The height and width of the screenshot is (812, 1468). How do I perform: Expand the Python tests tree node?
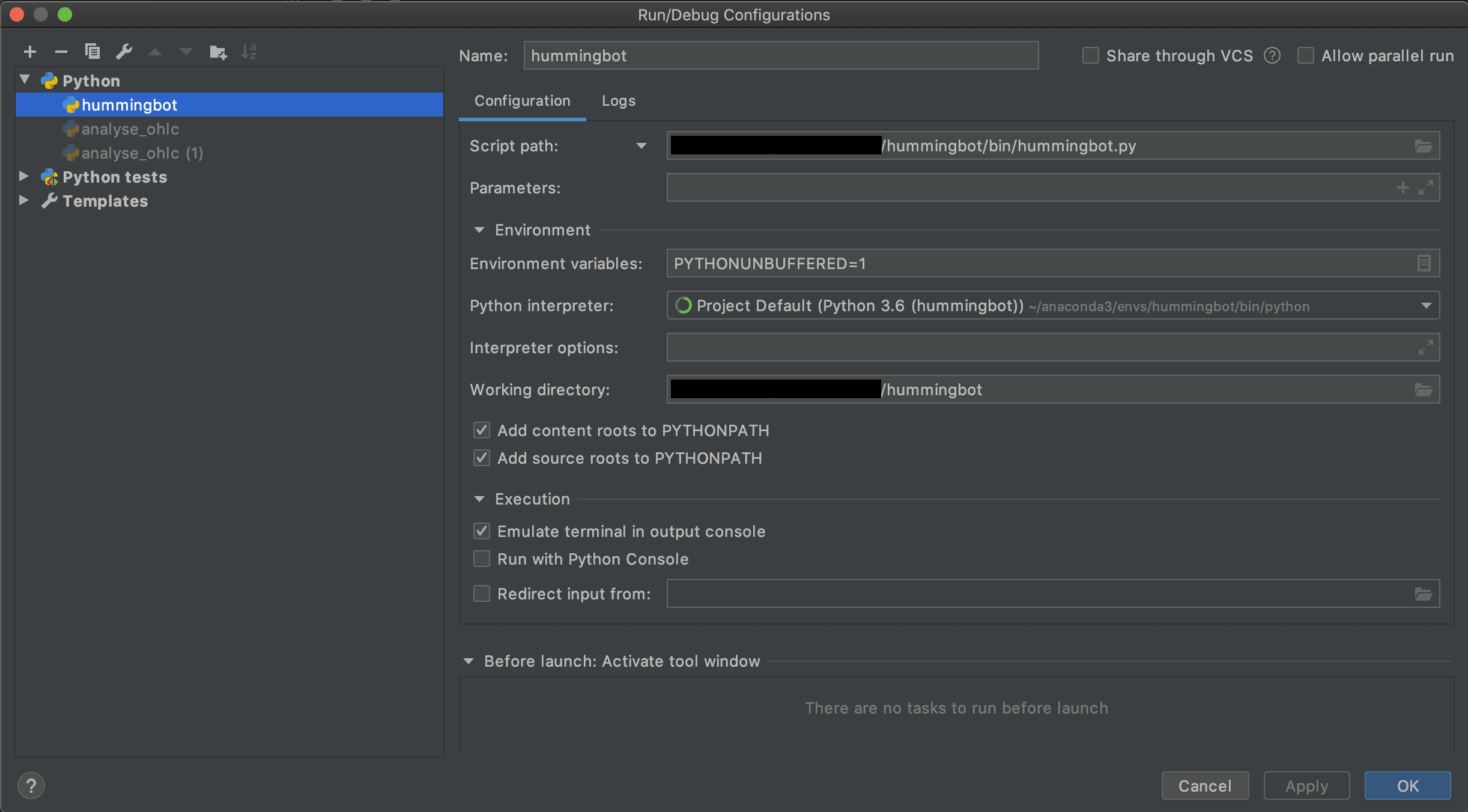(x=24, y=176)
